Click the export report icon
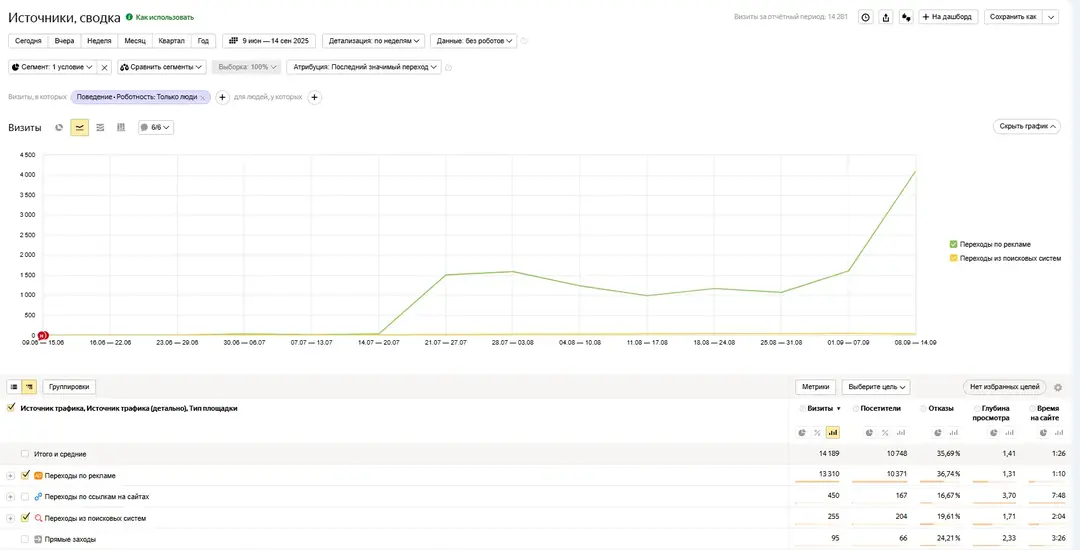1080x550 pixels. 885,17
